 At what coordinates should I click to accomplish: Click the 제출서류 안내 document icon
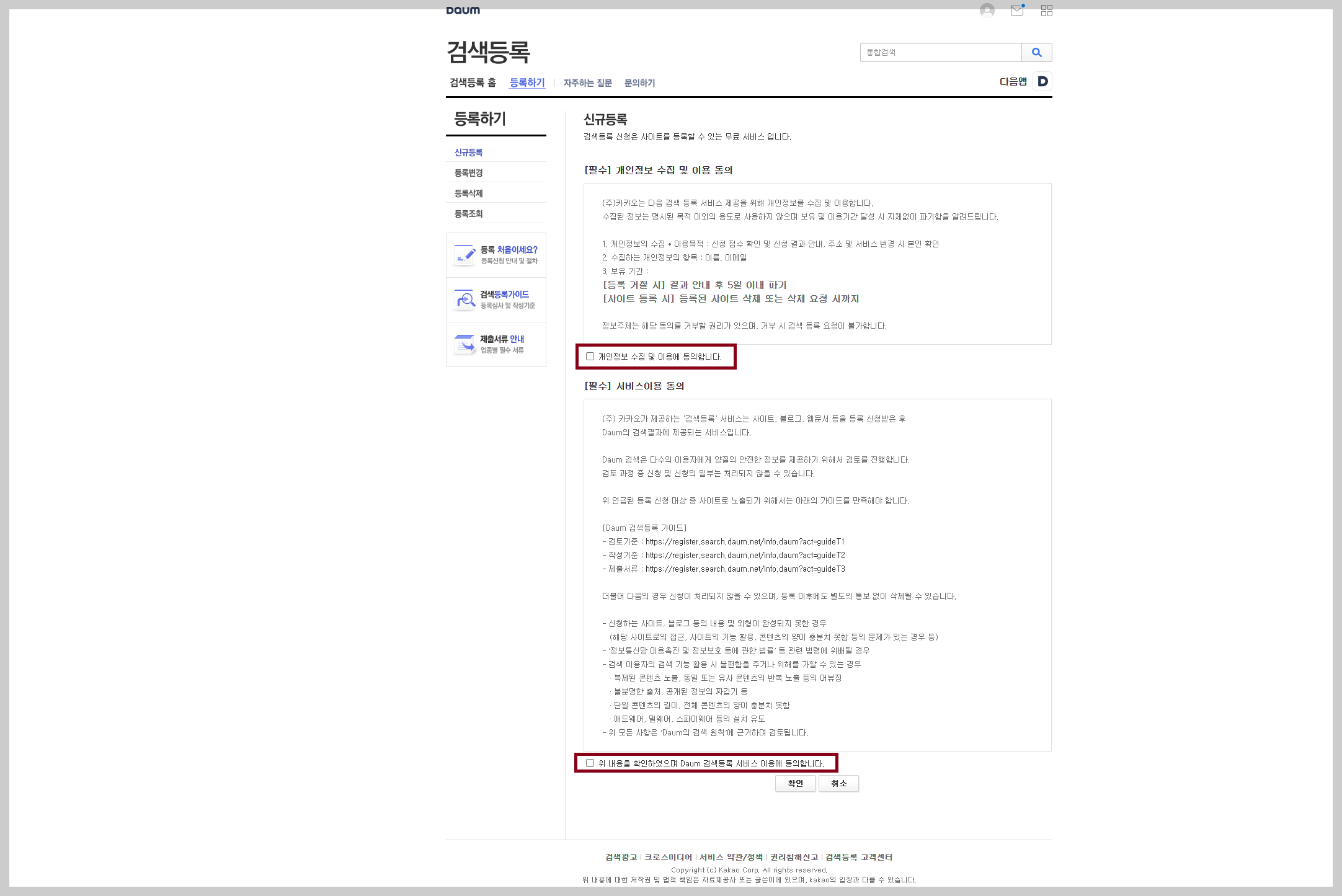coord(465,344)
